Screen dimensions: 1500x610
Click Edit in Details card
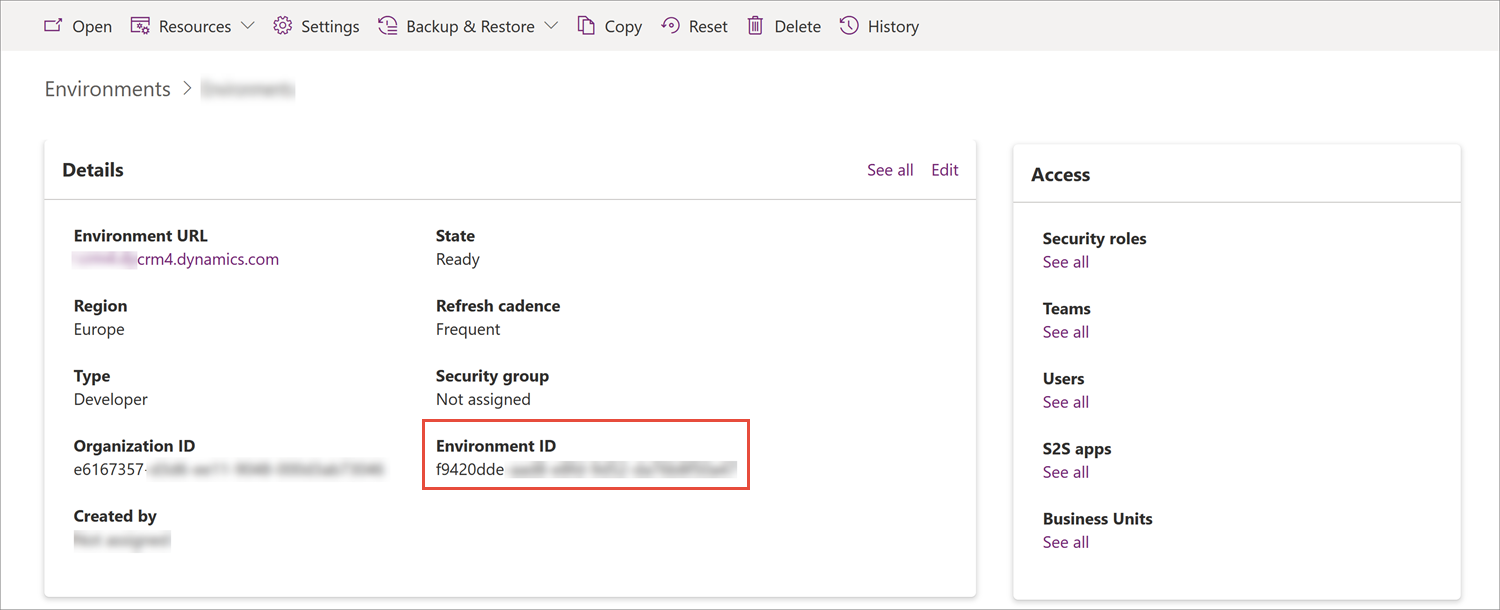coord(945,170)
